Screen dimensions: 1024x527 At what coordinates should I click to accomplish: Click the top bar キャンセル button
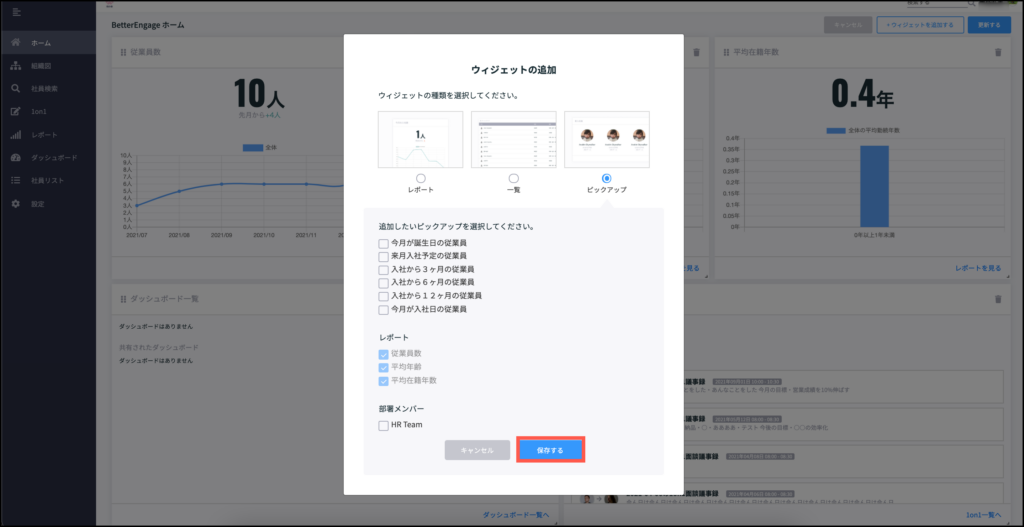[x=848, y=25]
